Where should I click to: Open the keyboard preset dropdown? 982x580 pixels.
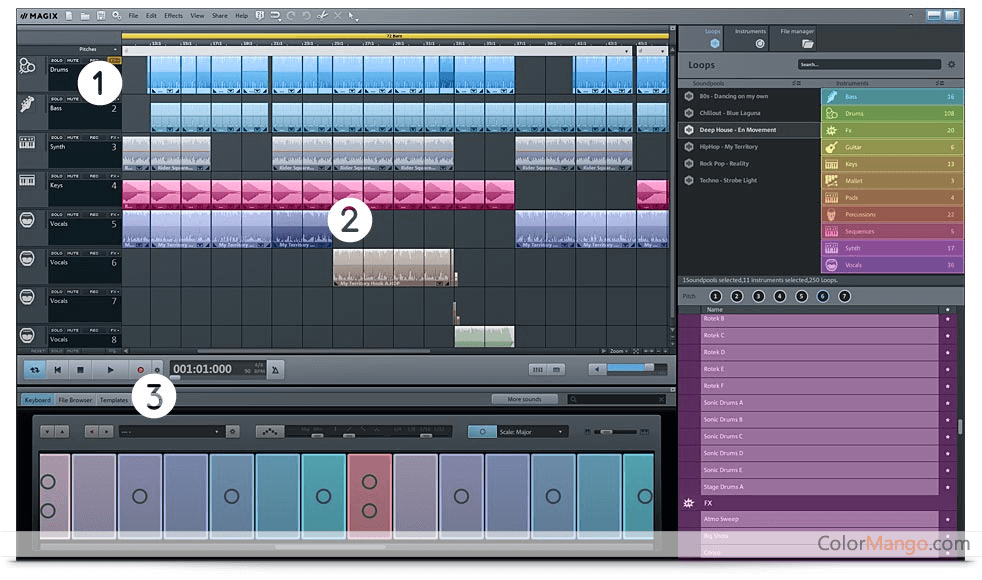pyautogui.click(x=170, y=432)
